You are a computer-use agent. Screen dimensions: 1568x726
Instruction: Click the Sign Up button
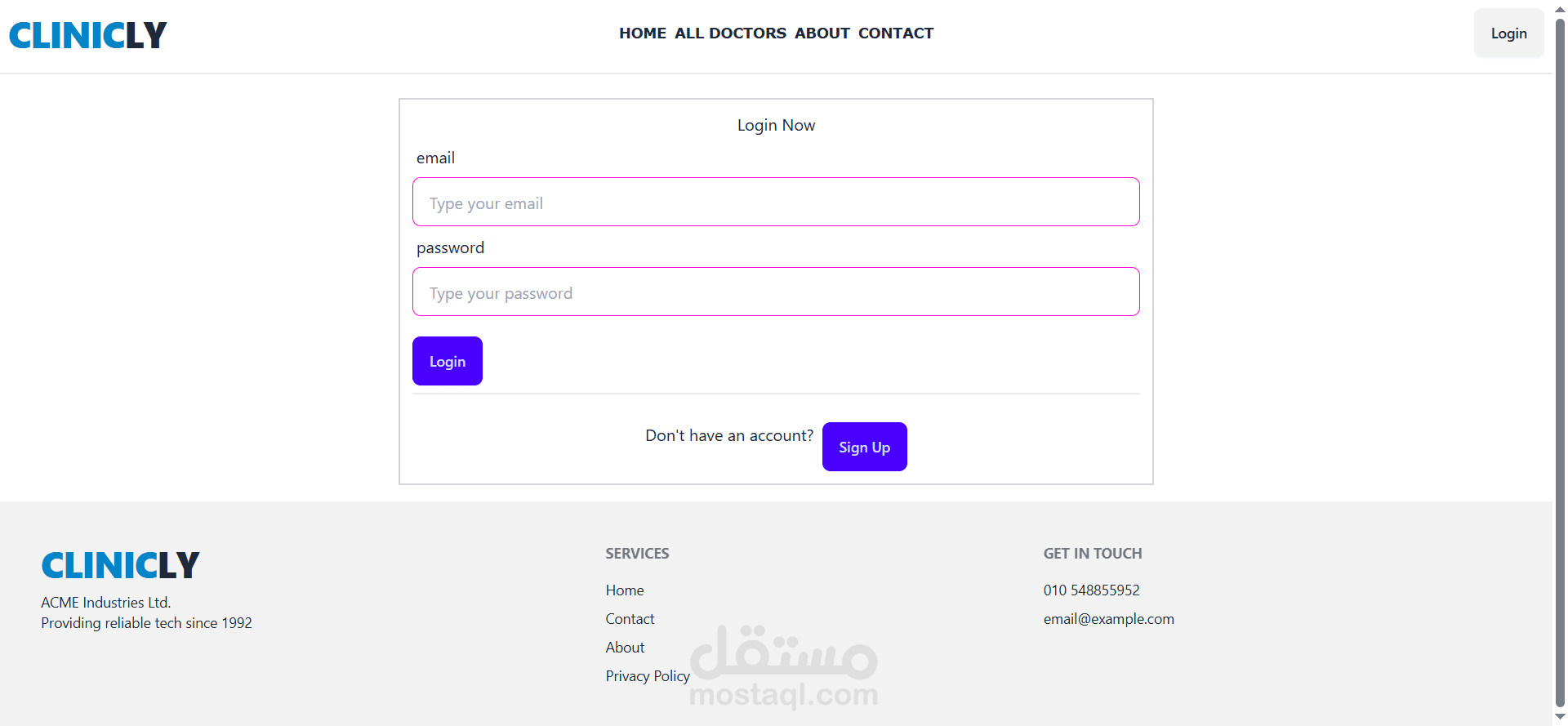pyautogui.click(x=864, y=447)
